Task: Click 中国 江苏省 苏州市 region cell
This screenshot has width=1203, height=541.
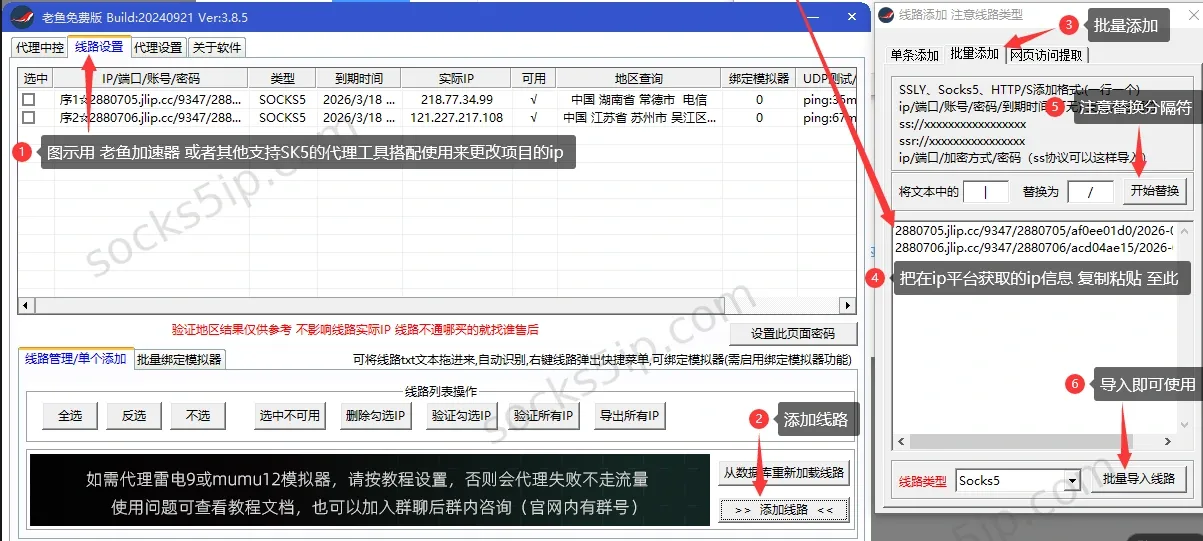Action: pyautogui.click(x=639, y=118)
